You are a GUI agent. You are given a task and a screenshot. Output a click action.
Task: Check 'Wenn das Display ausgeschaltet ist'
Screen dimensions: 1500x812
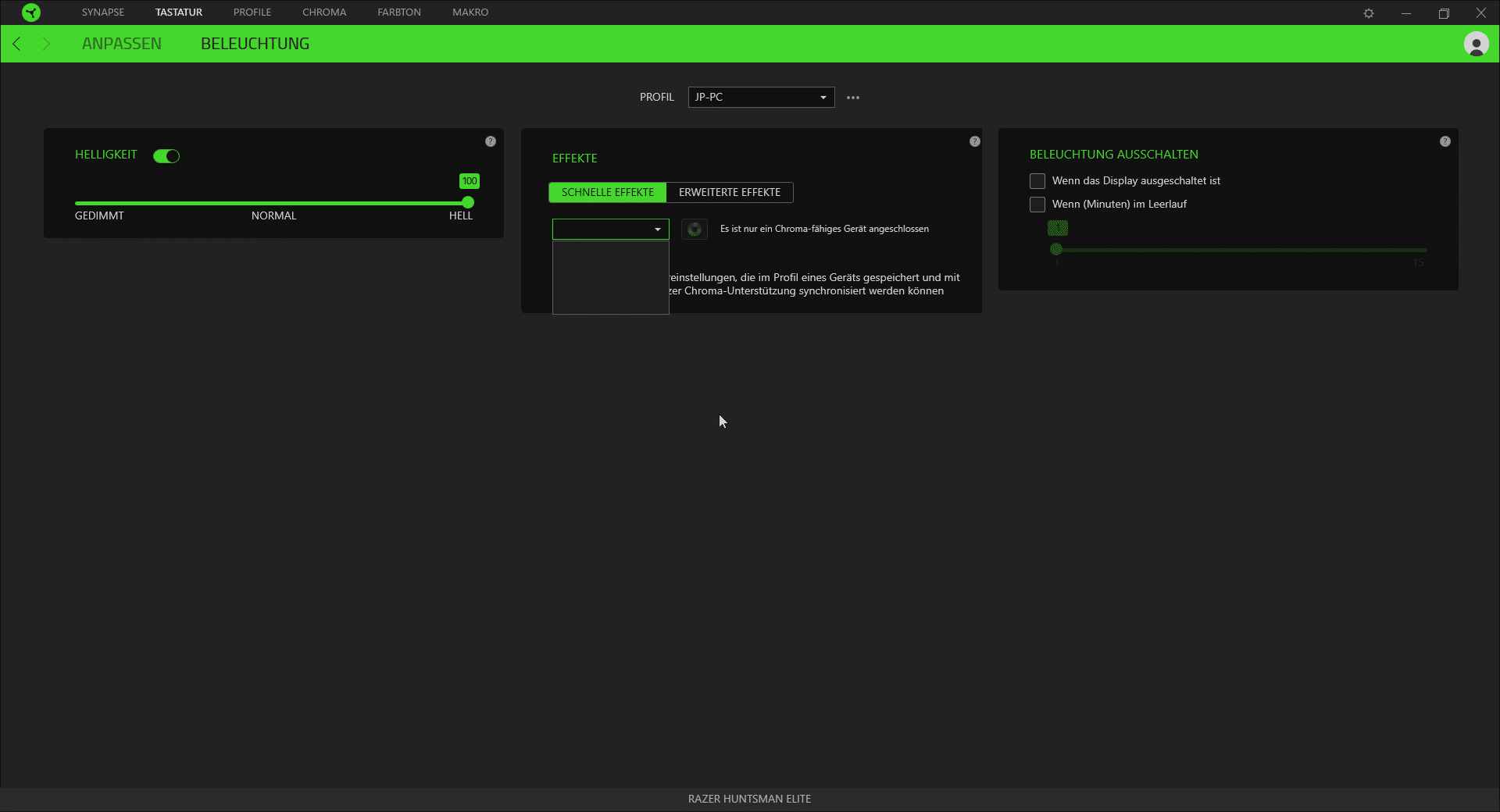click(1037, 181)
